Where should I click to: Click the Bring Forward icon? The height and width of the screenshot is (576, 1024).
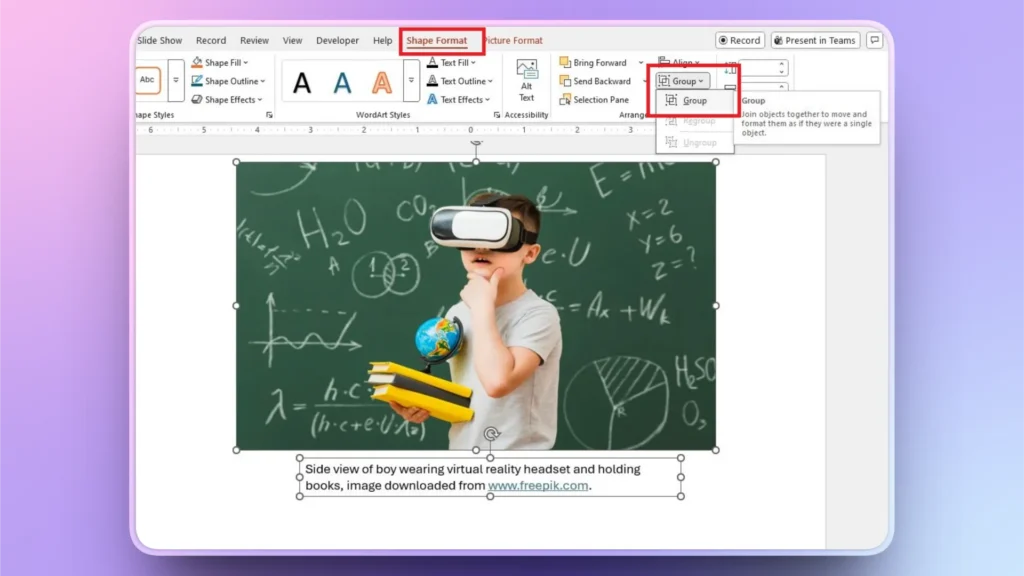567,62
